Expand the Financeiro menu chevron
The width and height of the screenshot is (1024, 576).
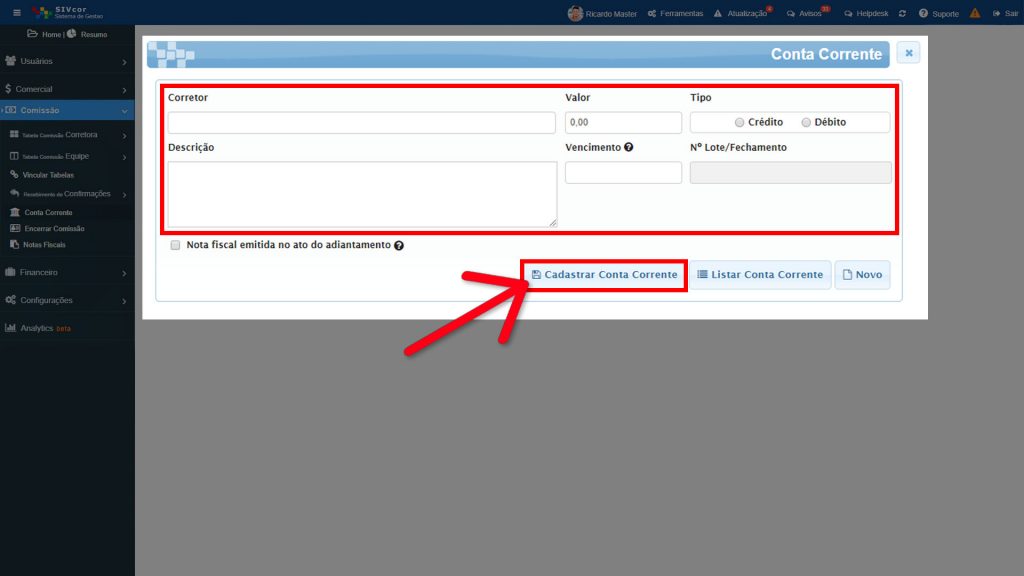124,273
